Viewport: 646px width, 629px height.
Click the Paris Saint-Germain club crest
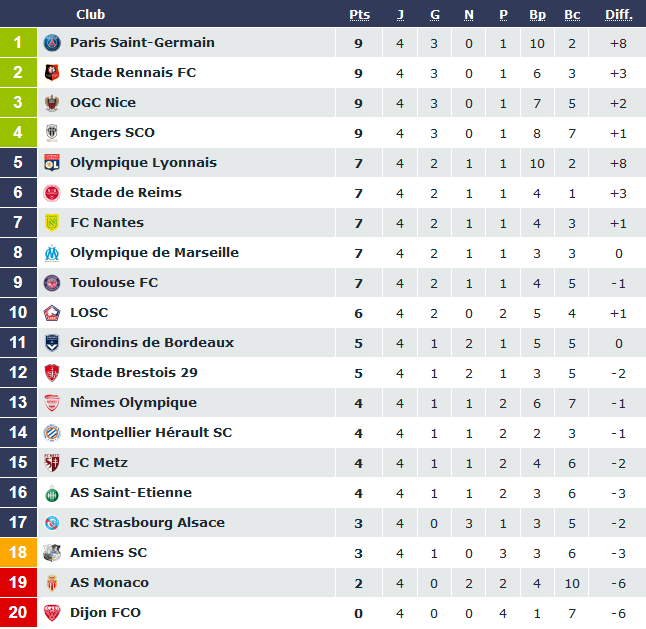pos(52,43)
